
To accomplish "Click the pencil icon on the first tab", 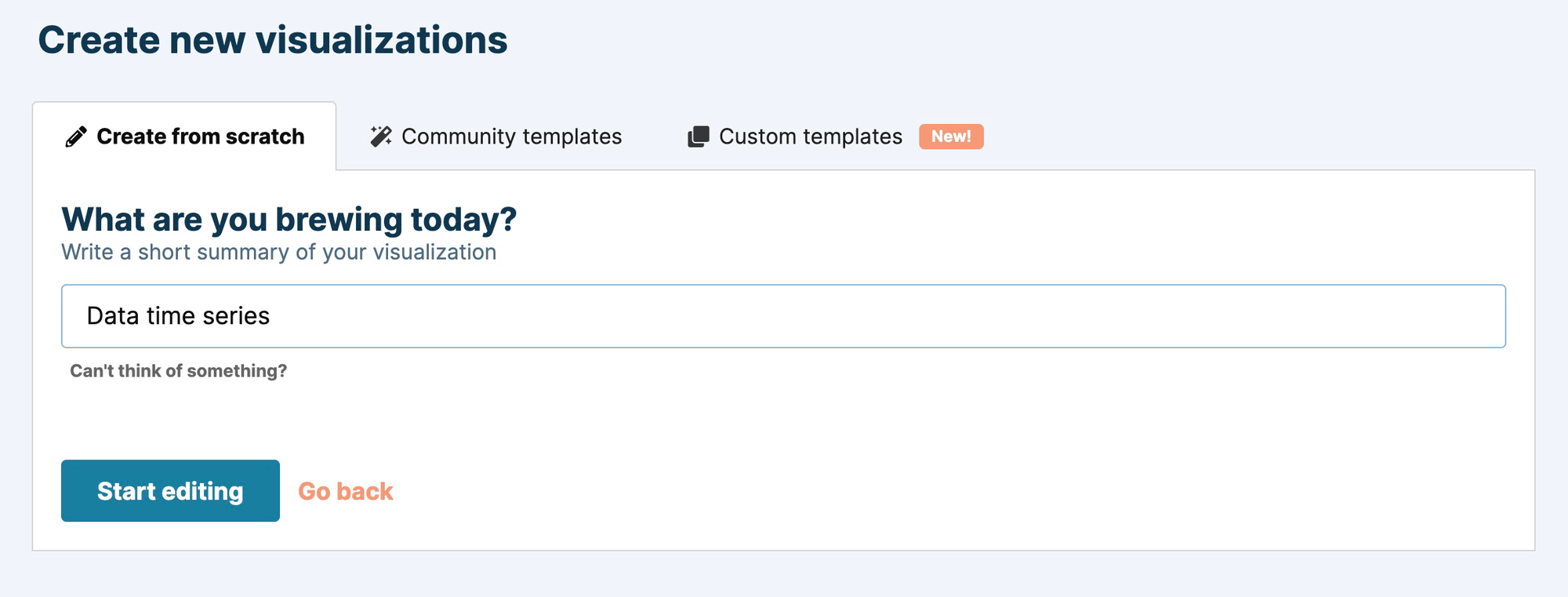I will click(x=76, y=137).
